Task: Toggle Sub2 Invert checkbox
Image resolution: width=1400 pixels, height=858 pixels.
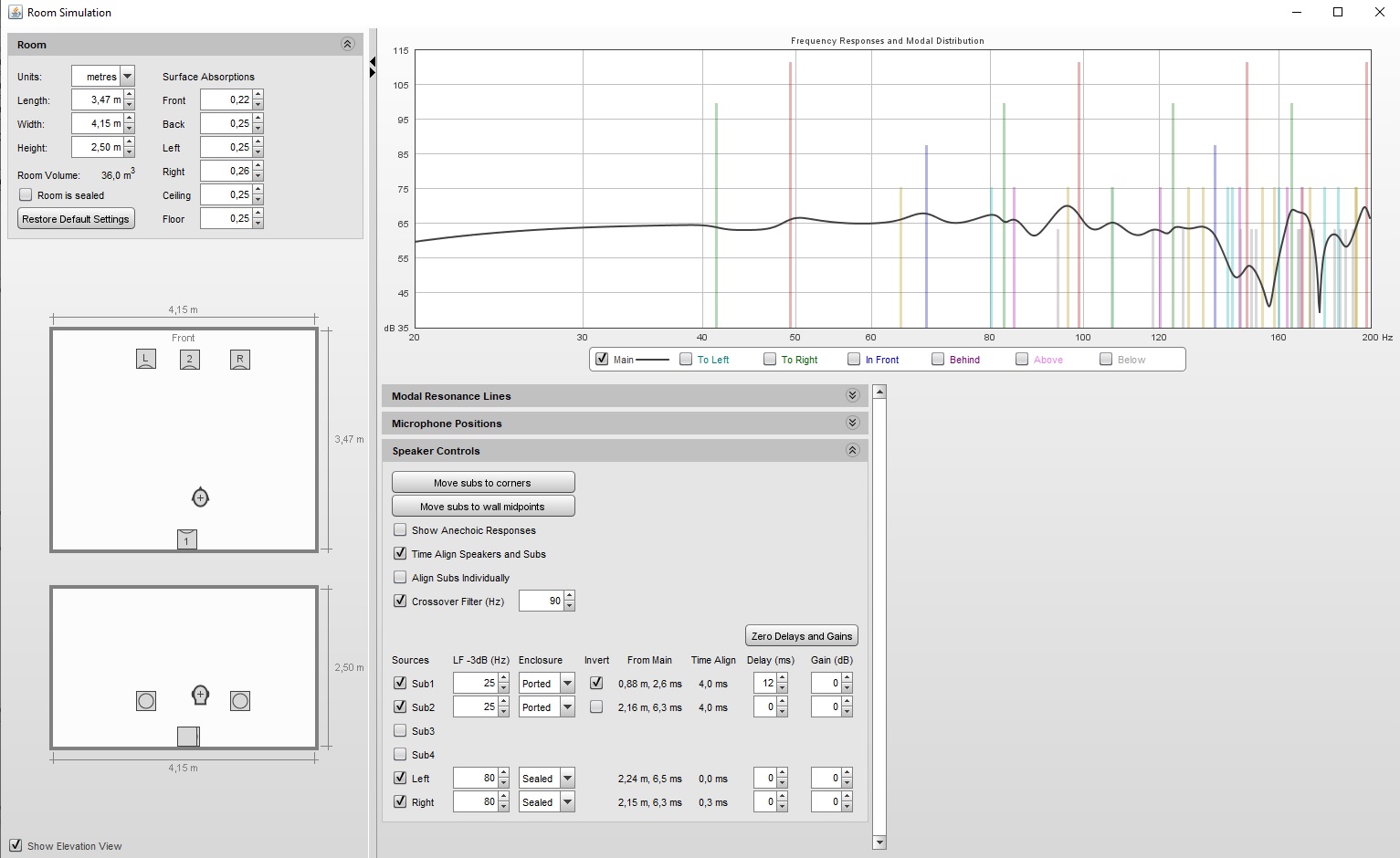Action: 596,706
